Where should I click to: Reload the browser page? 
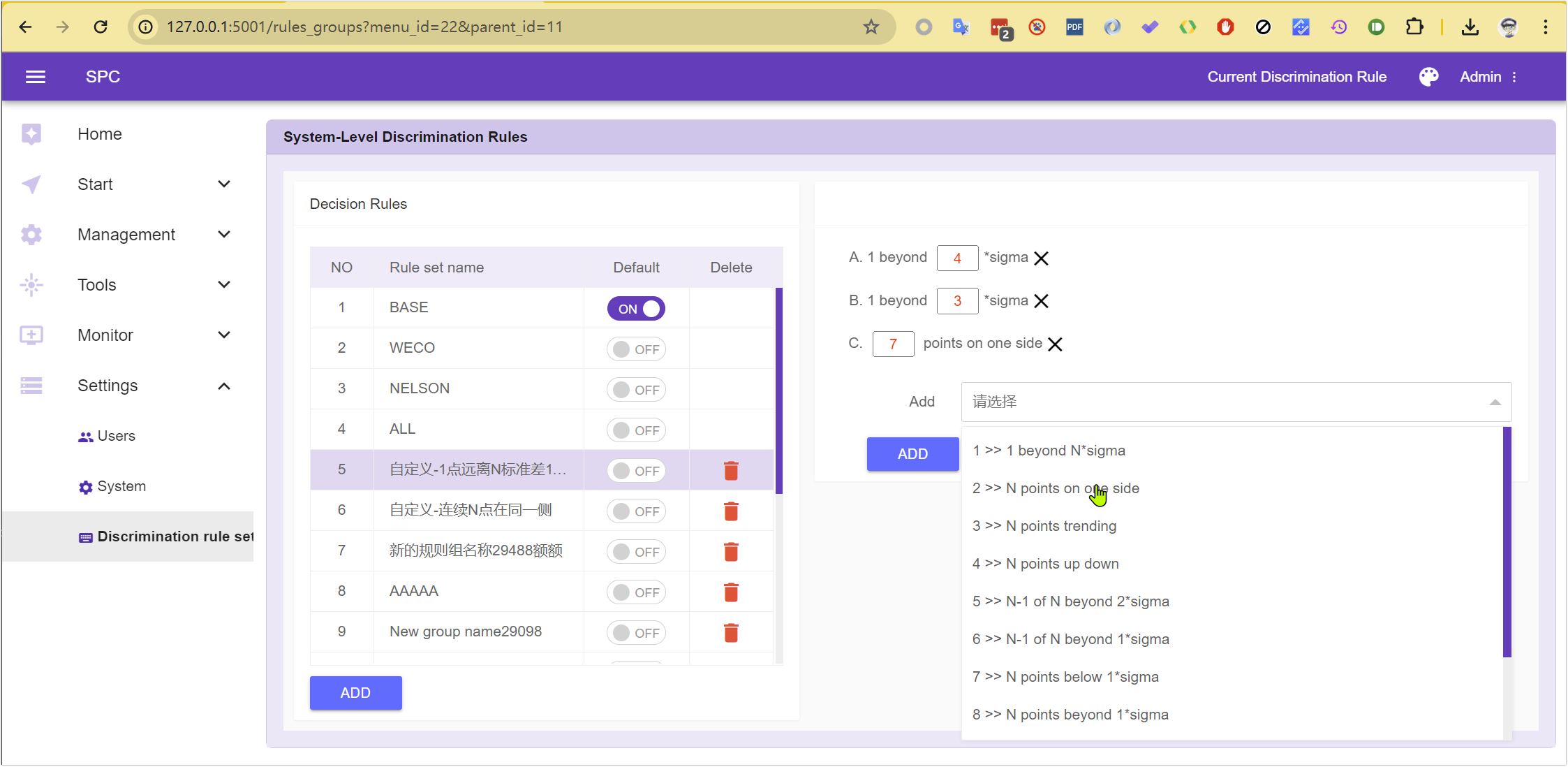(x=101, y=27)
